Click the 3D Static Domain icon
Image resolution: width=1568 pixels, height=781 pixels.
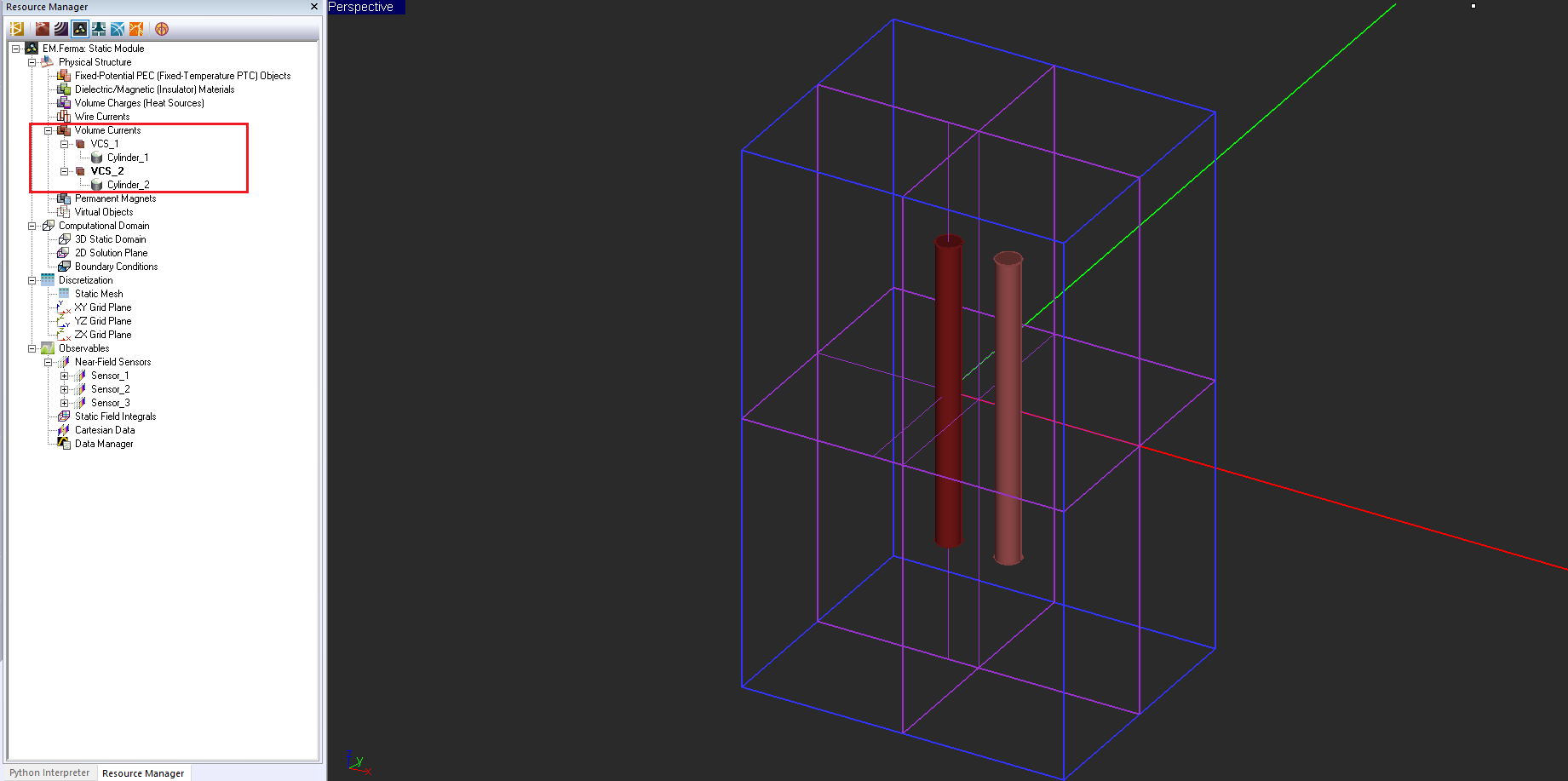[x=64, y=239]
